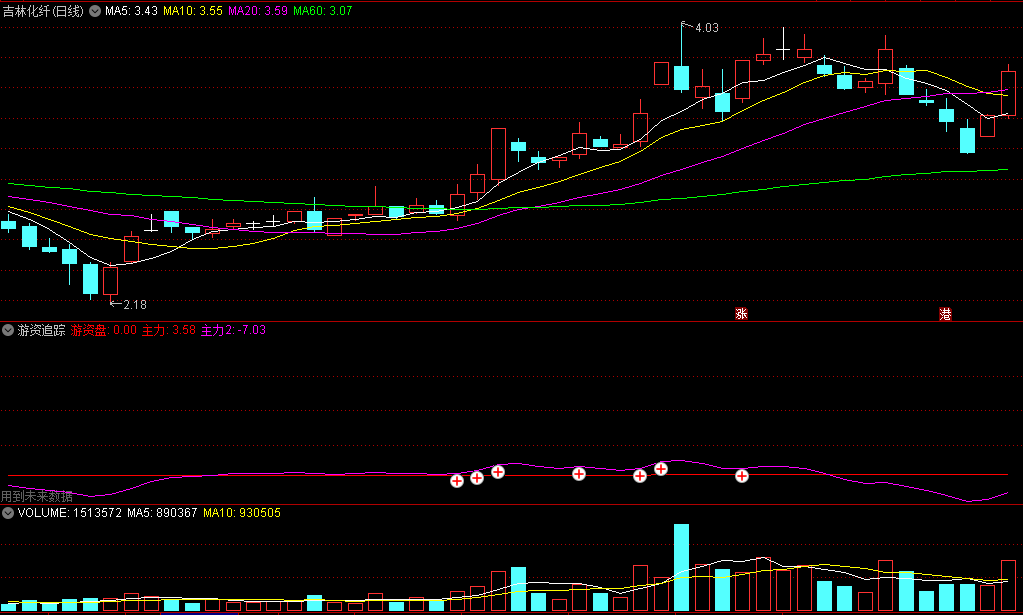This screenshot has width=1023, height=615.
Task: Select the MA20: 3.59 price label
Action: [x=258, y=11]
